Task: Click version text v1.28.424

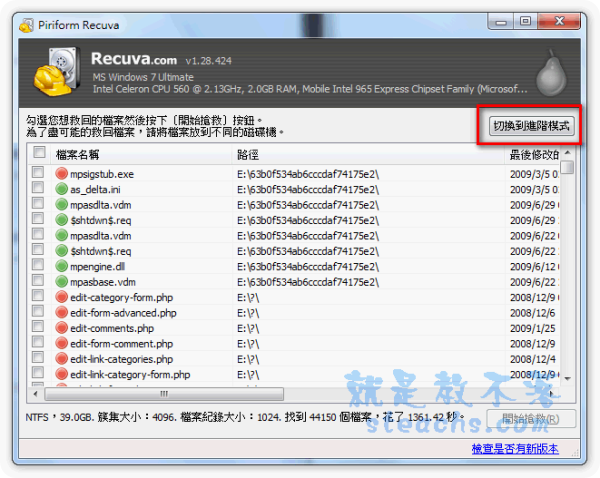Action: 209,61
